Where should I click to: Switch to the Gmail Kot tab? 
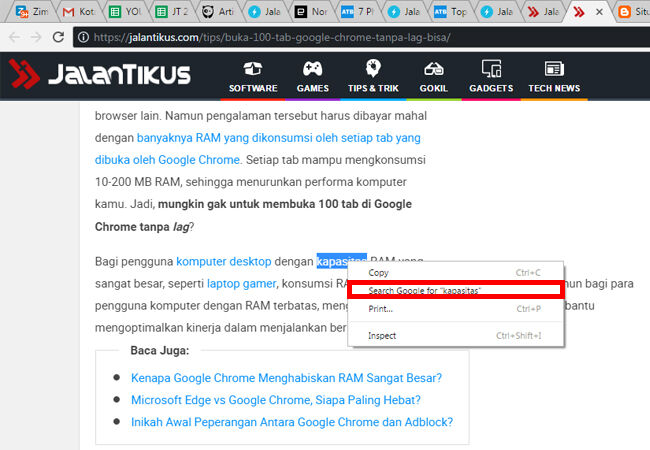pos(79,12)
